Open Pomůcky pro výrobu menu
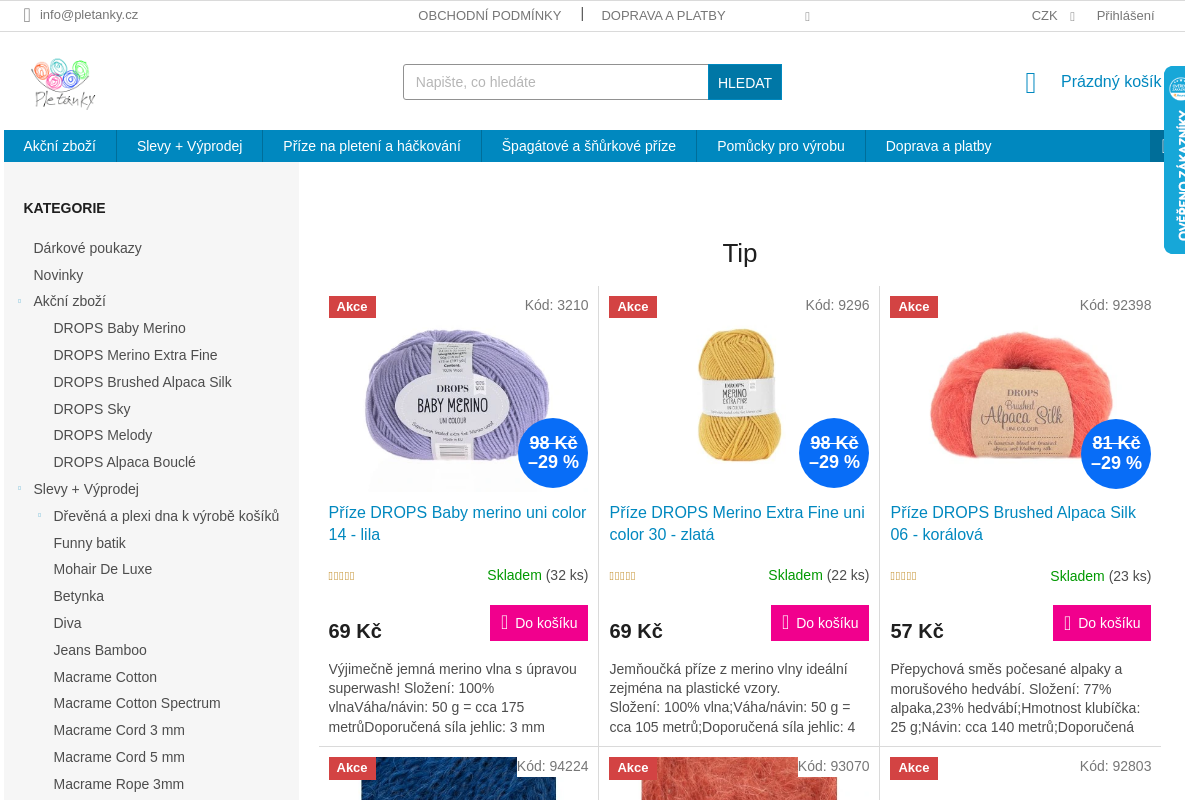This screenshot has height=800, width=1200. [781, 146]
